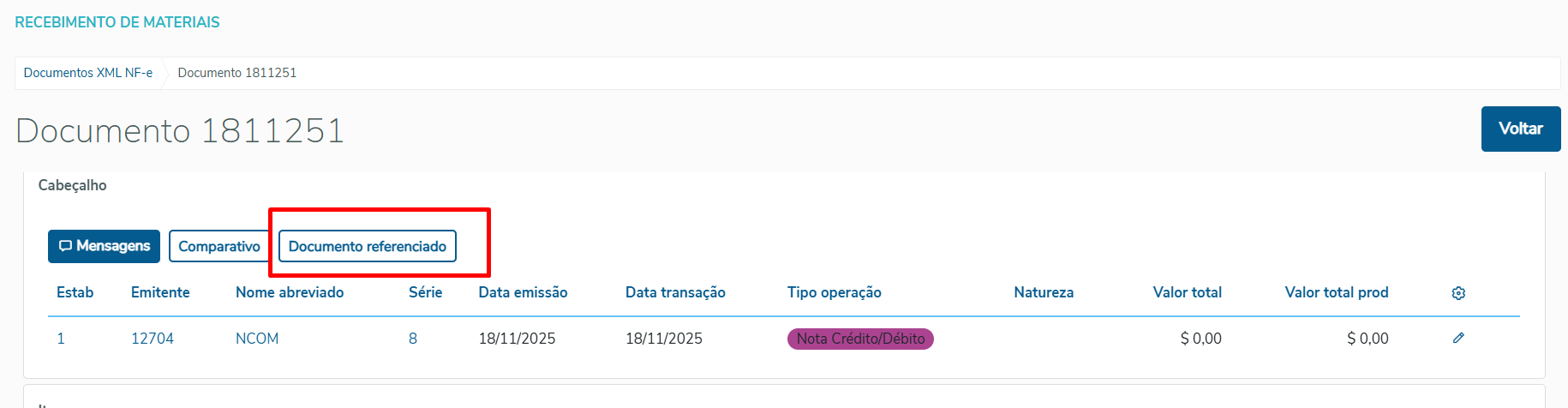The image size is (1568, 408).
Task: Open the Emitente 12704 link
Action: point(153,339)
